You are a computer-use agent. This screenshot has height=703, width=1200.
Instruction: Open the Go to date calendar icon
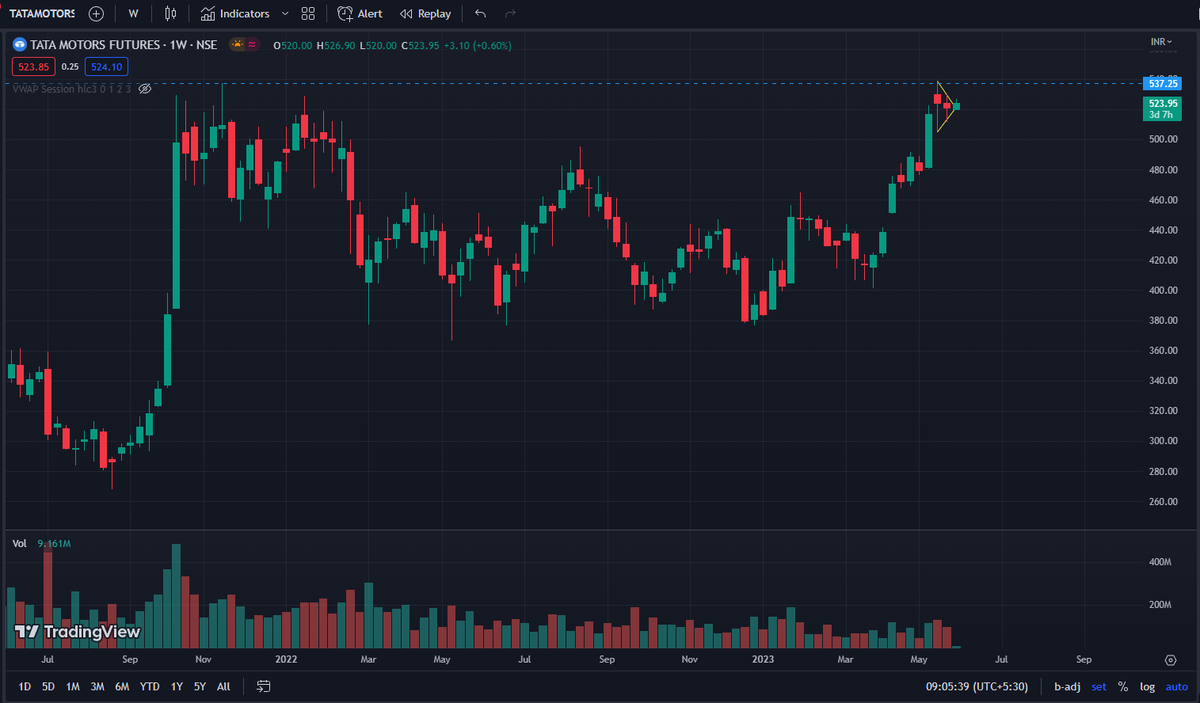point(264,687)
